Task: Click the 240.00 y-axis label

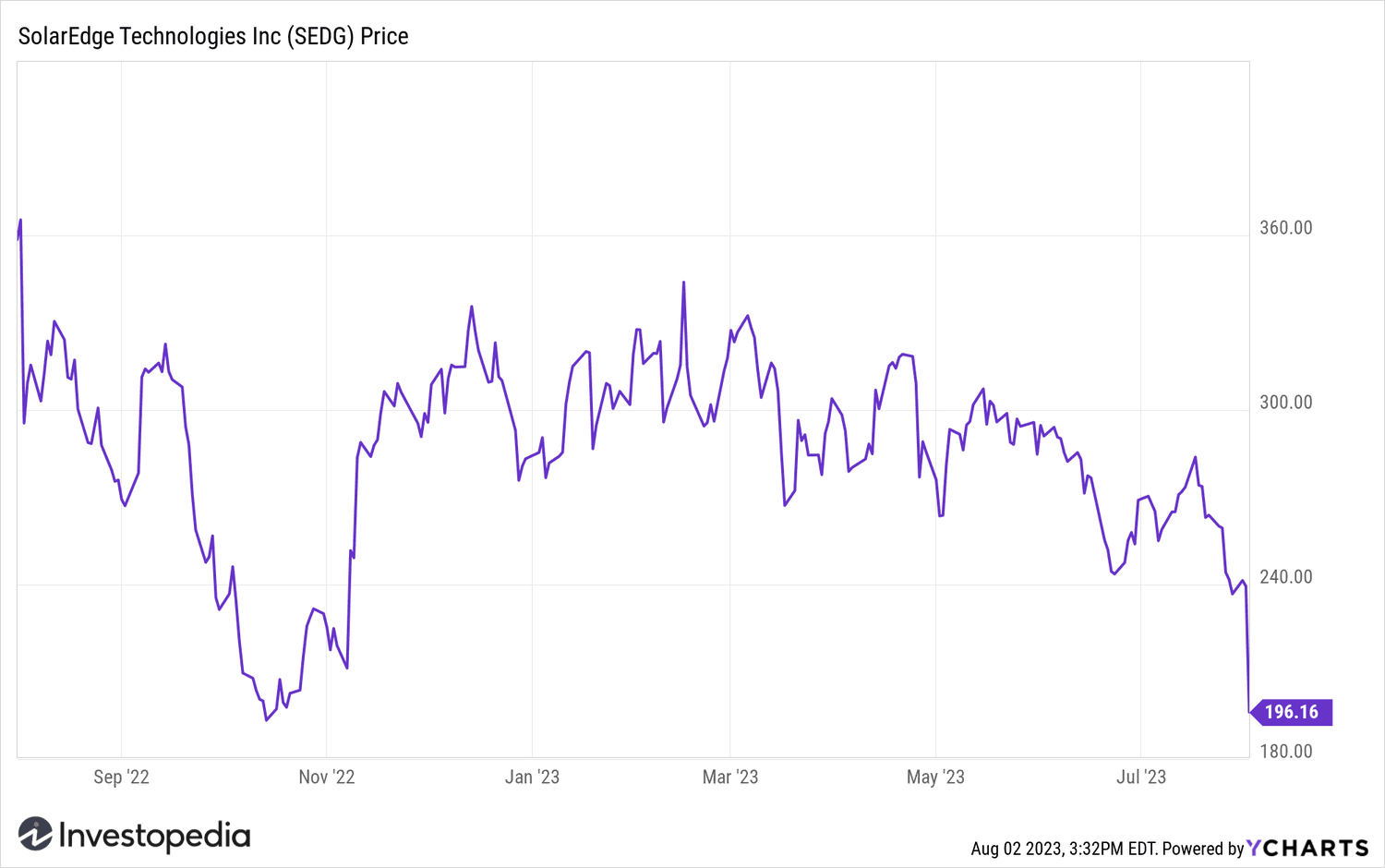Action: pyautogui.click(x=1286, y=577)
